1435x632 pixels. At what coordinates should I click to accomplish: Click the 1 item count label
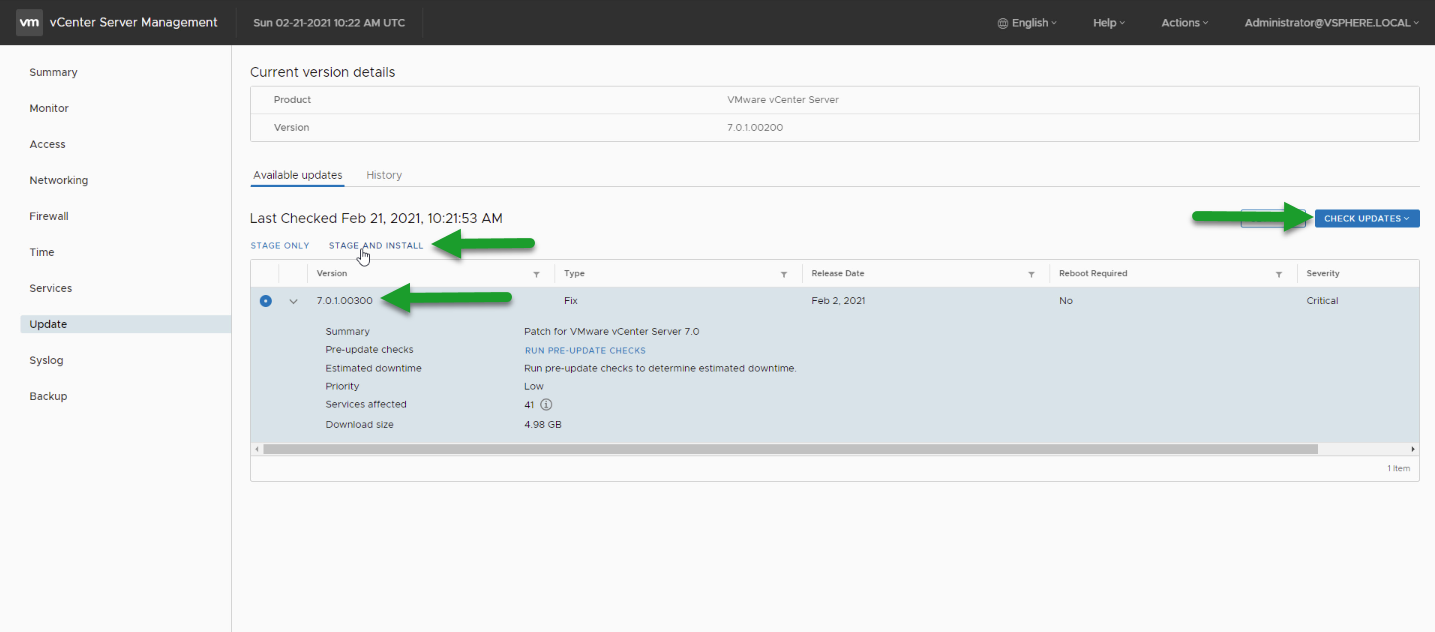tap(1398, 469)
